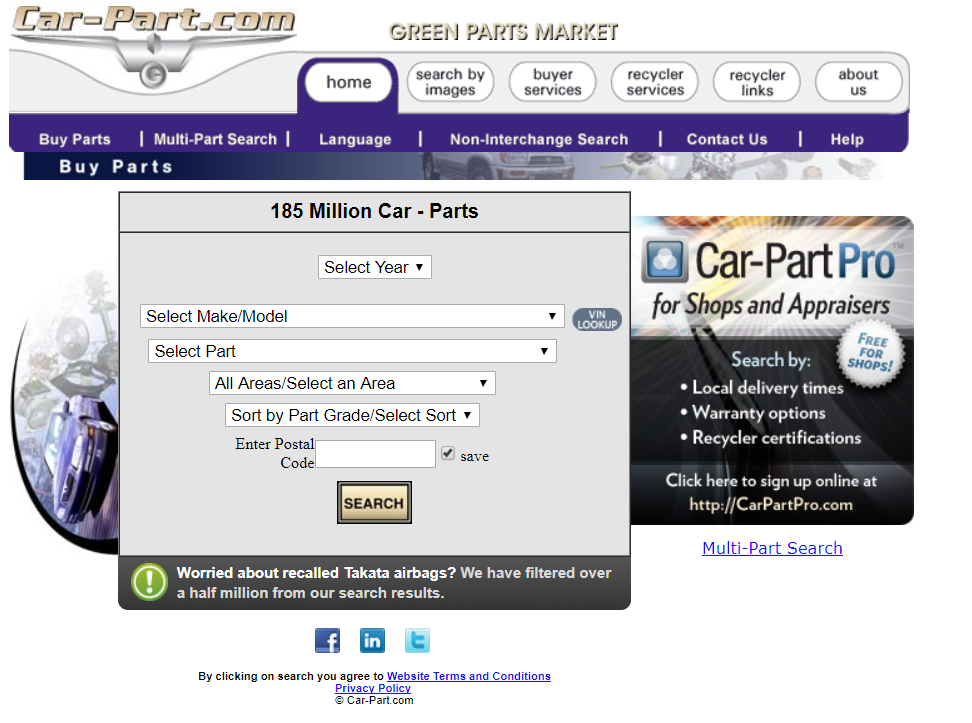
Task: Click Buy Parts in the purple menu
Action: click(75, 140)
